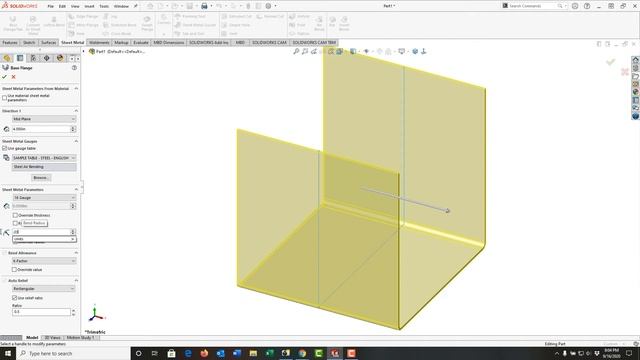
Task: Open Custom Properties icon in task pane
Action: click(x=636, y=100)
